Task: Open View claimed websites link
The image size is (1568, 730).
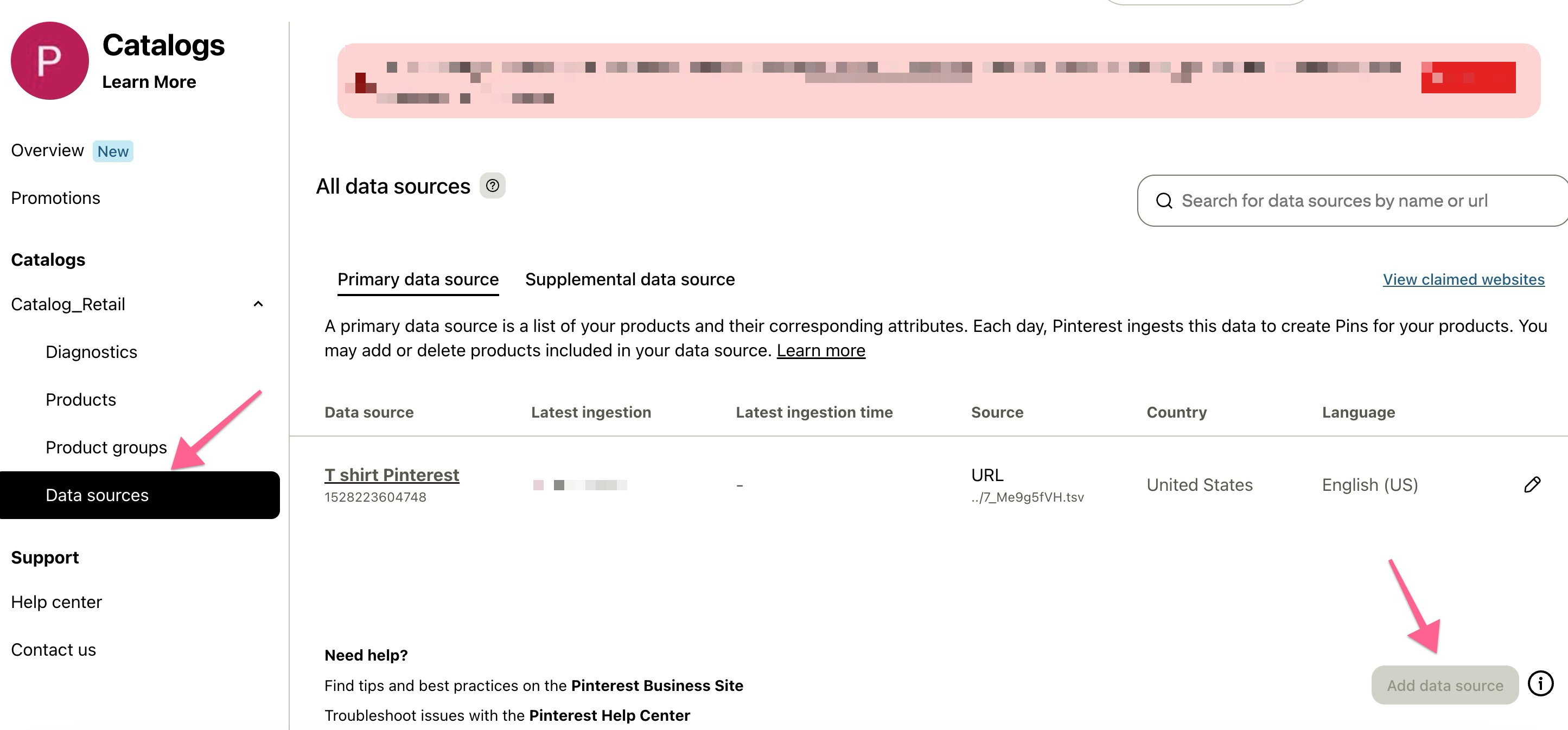Action: (1463, 279)
